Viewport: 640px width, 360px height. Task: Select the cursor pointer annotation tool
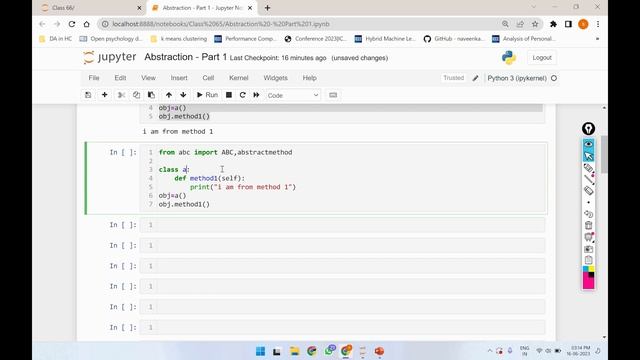click(x=588, y=156)
